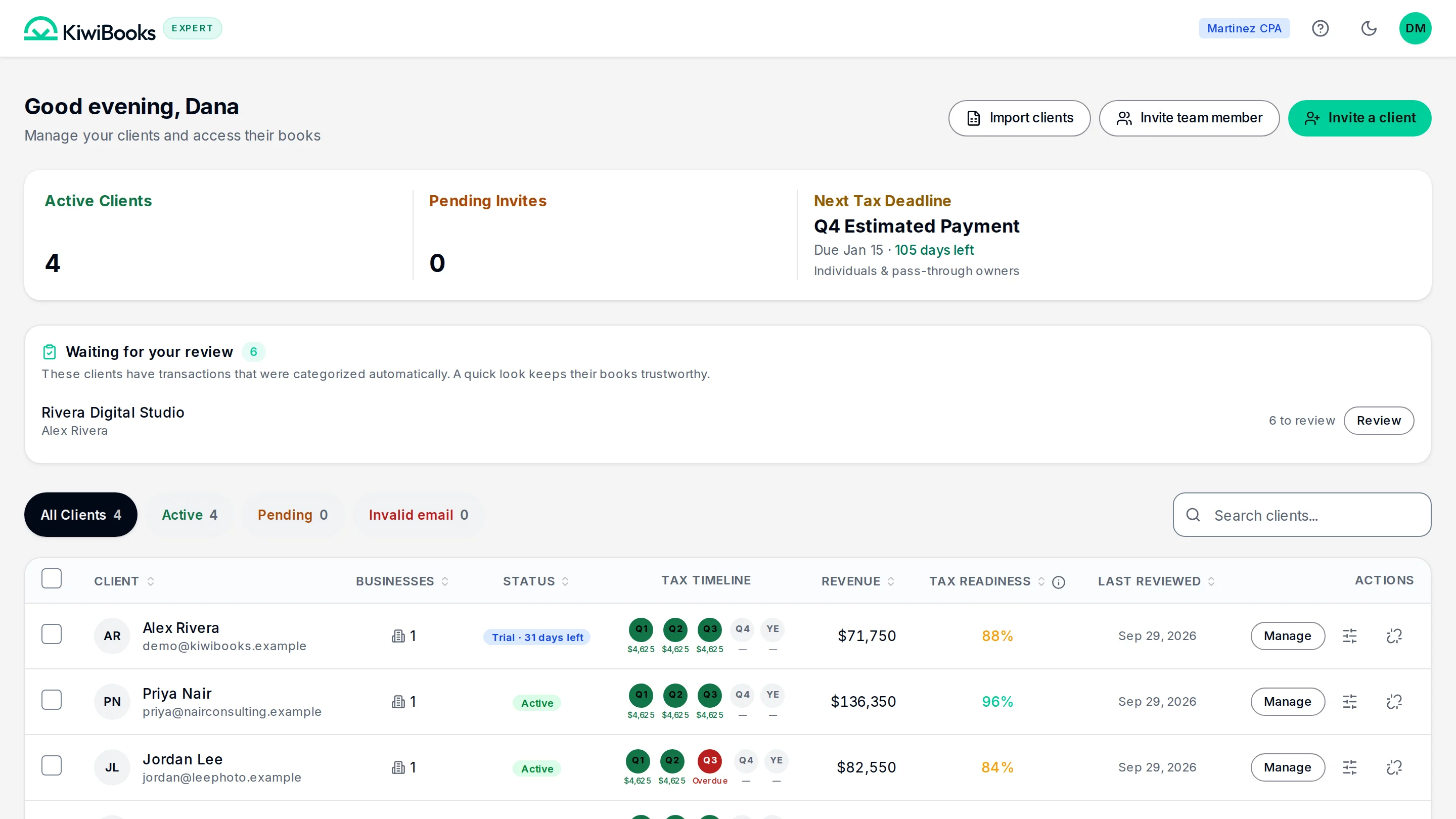
Task: Click search magnifier icon in clients search
Action: pos(1193,515)
